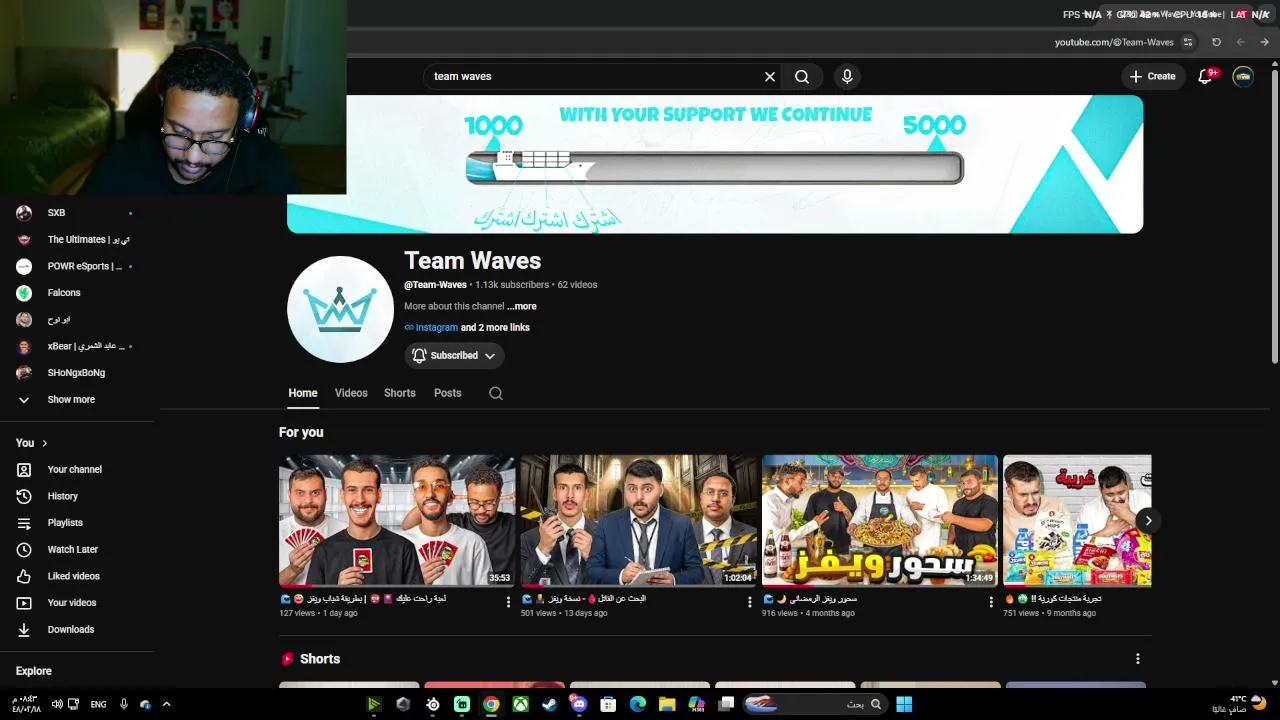This screenshot has height=720, width=1280.
Task: Open Steam from the taskbar
Action: tap(549, 704)
